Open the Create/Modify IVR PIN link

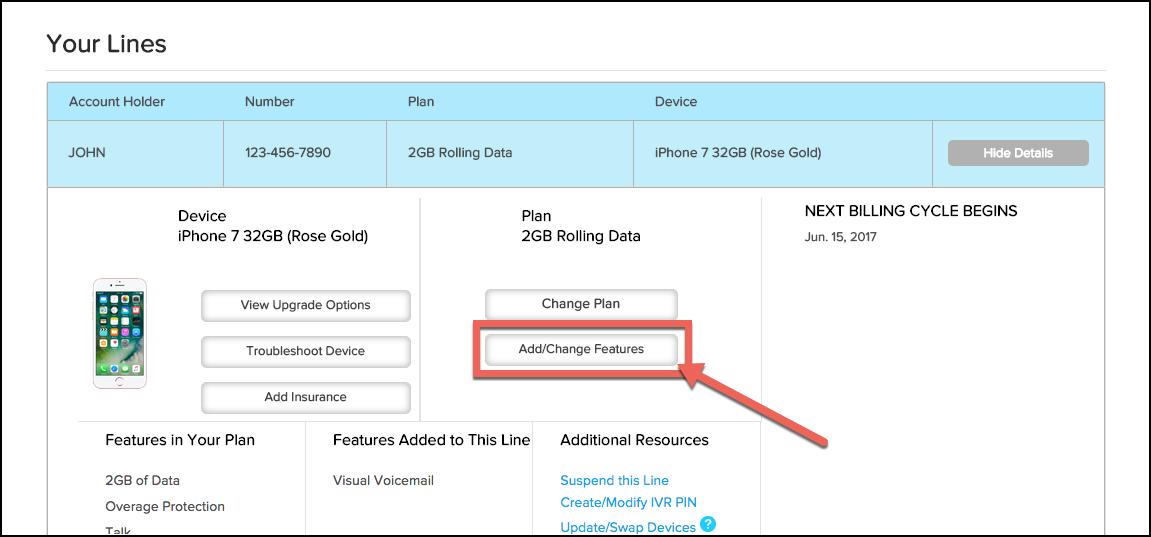click(x=628, y=502)
